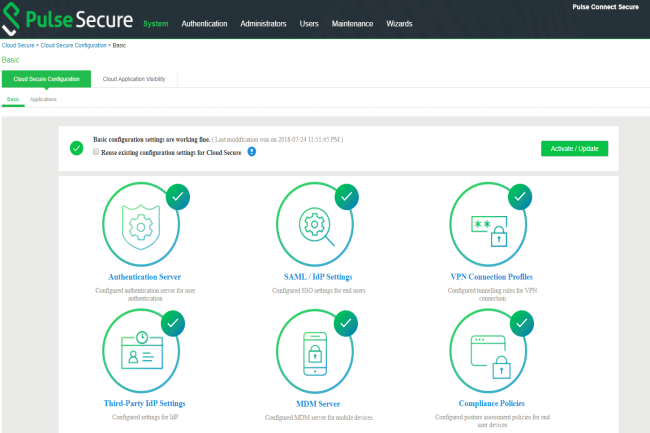Enable Reuse existing configuration settings checkbox

pyautogui.click(x=96, y=152)
